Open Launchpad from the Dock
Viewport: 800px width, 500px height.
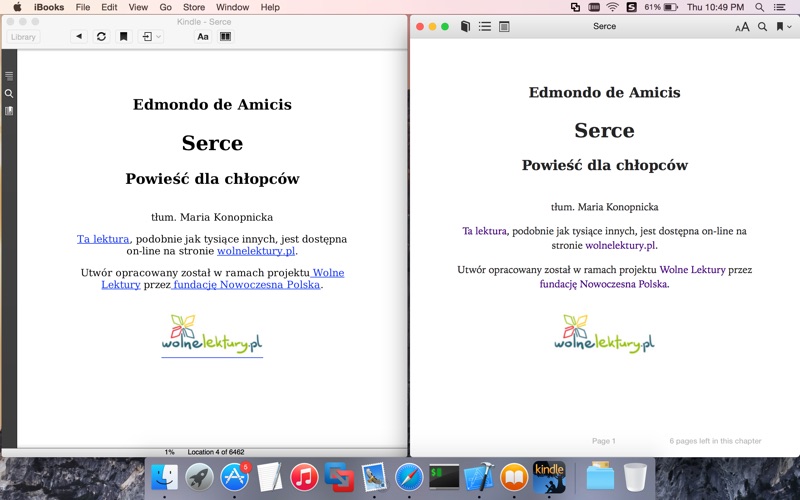pyautogui.click(x=199, y=478)
